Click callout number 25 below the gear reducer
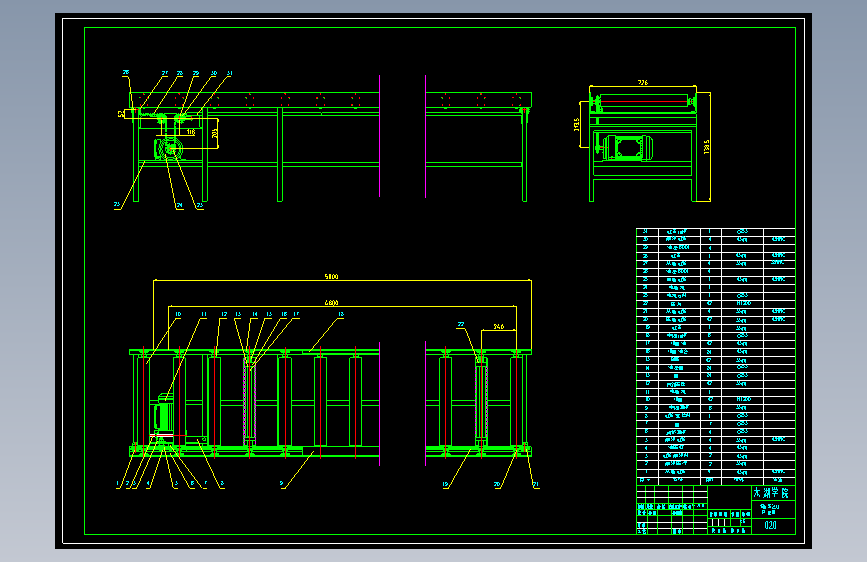This screenshot has width=867, height=562. click(x=200, y=205)
